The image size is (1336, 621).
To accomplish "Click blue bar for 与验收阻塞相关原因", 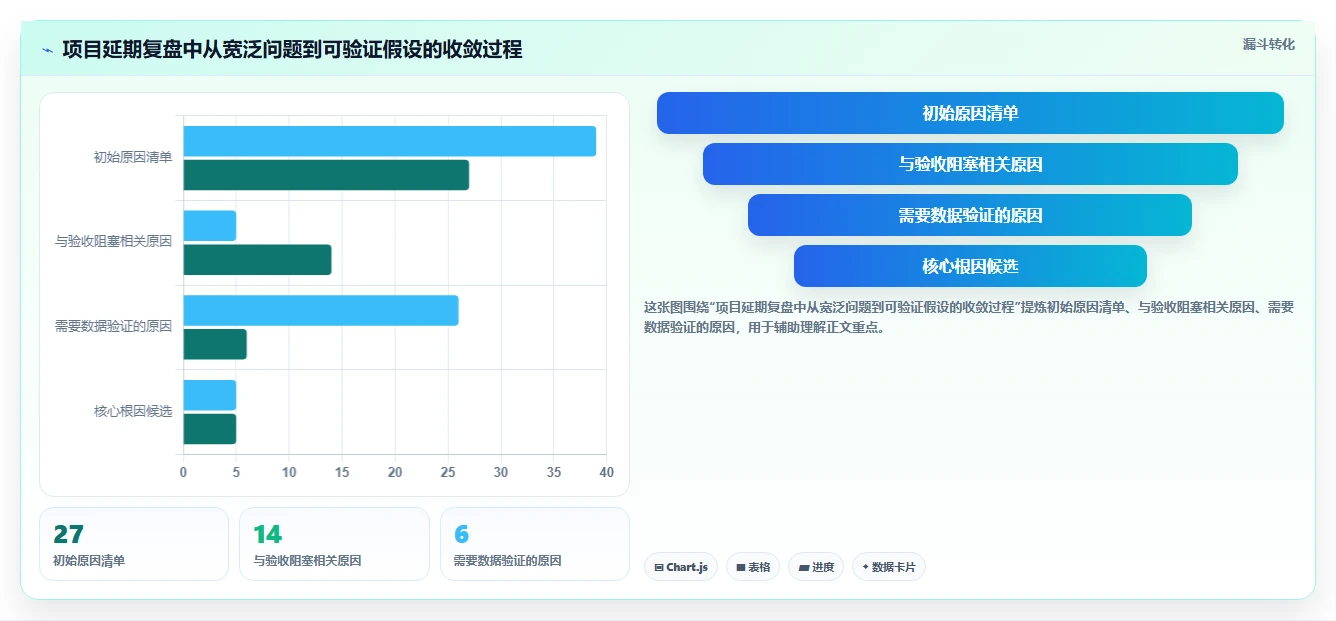I will pyautogui.click(x=209, y=226).
